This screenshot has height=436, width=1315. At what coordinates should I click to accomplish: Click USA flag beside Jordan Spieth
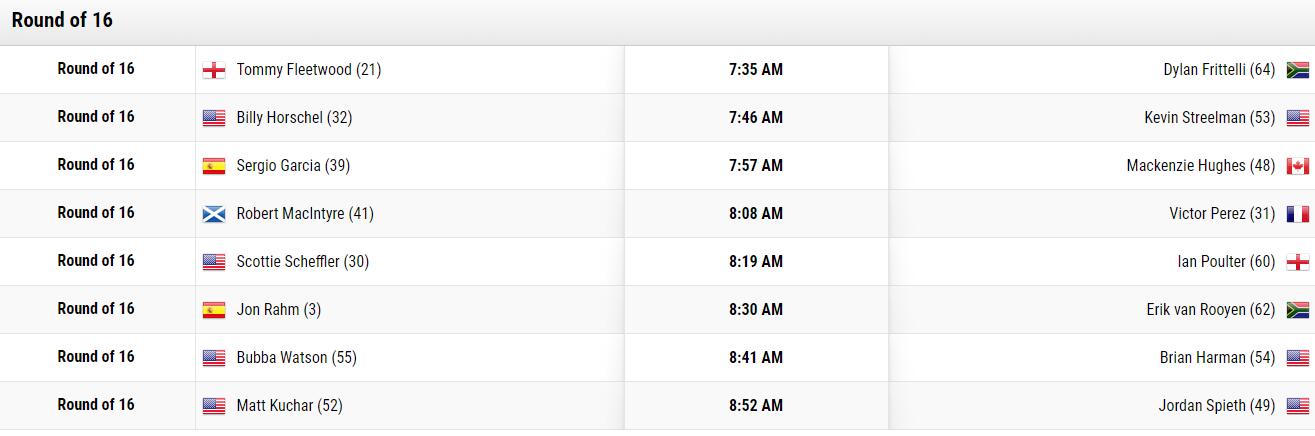click(x=1298, y=406)
